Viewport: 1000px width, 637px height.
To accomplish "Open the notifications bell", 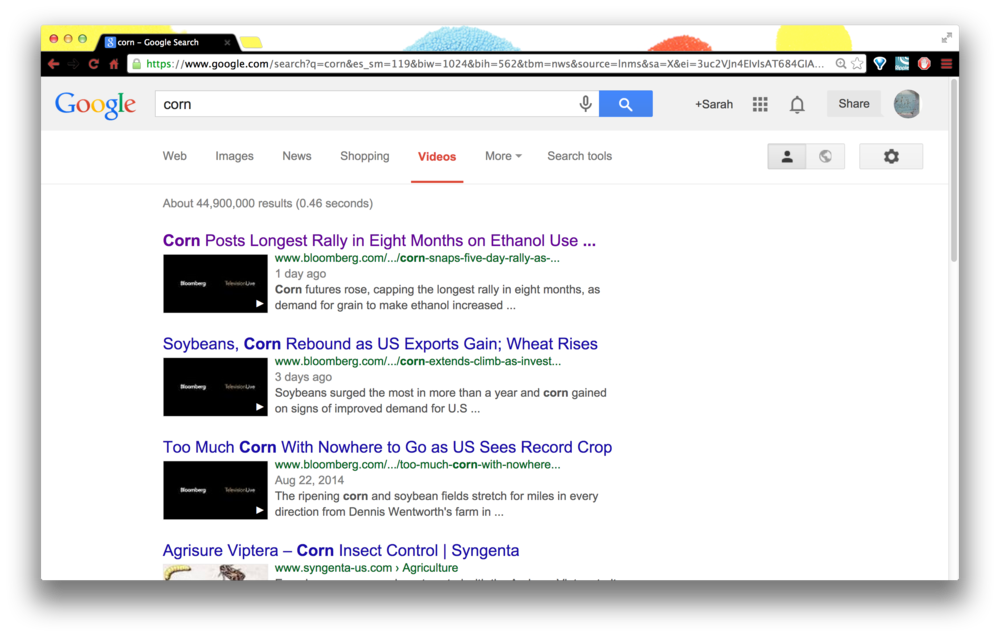I will pyautogui.click(x=797, y=104).
